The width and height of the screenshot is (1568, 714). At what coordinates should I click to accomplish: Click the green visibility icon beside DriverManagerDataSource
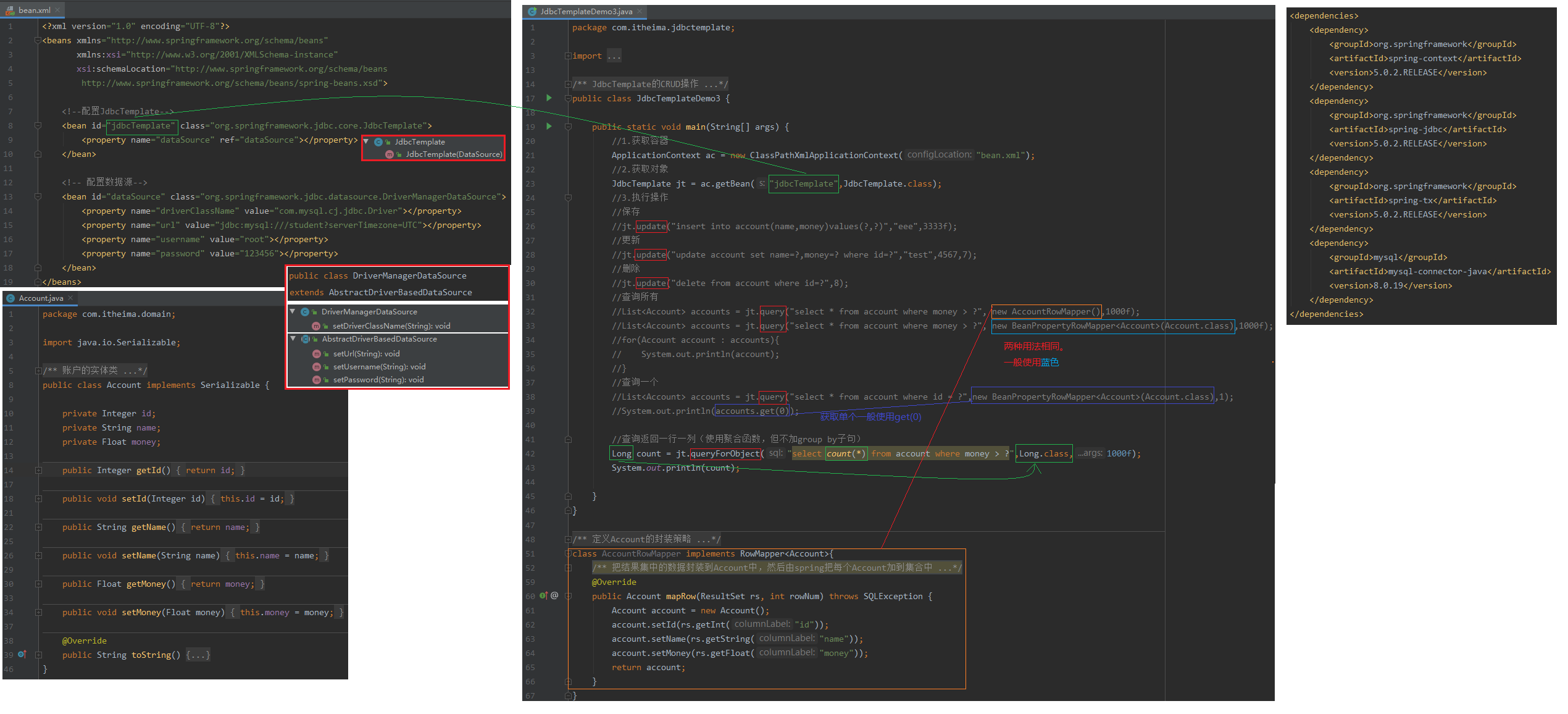314,313
